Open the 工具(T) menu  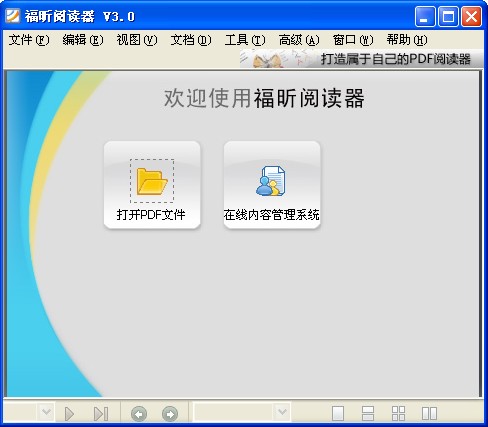point(245,40)
